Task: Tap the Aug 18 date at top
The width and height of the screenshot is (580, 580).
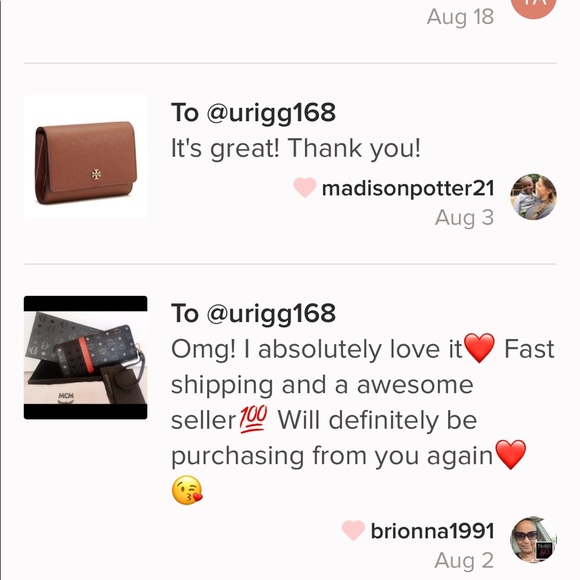Action: tap(460, 17)
